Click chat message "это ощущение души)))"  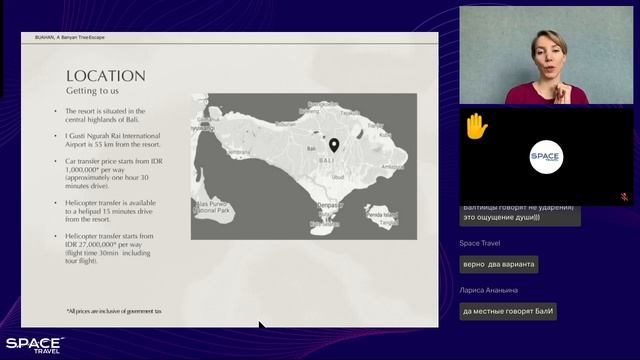502,218
